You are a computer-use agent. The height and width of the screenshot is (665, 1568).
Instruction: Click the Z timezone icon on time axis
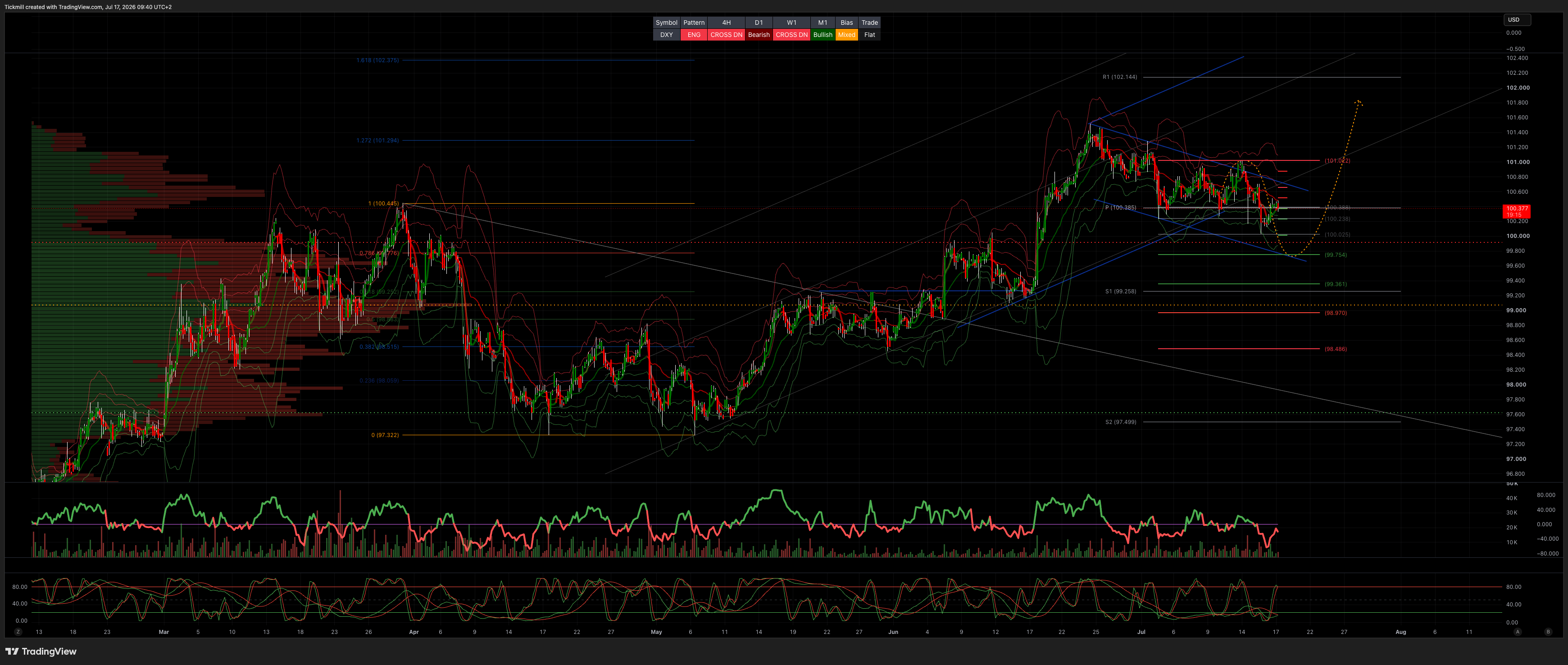(18, 632)
